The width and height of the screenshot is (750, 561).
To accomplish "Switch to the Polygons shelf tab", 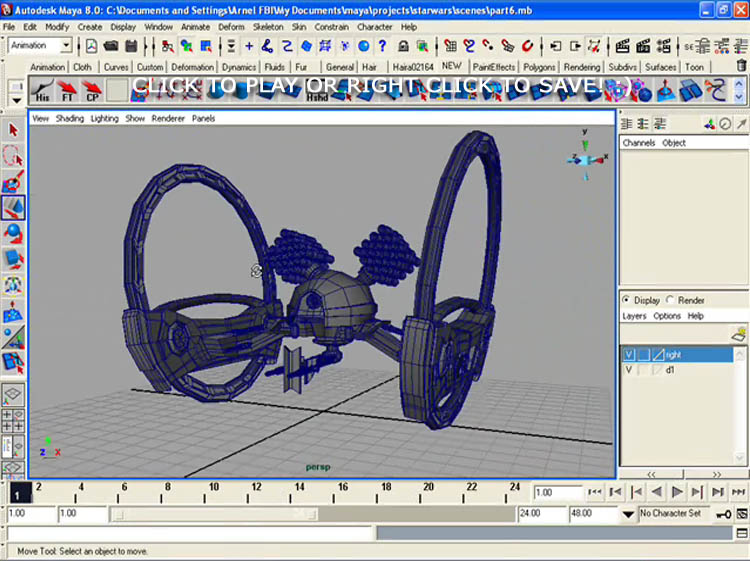I will click(539, 67).
